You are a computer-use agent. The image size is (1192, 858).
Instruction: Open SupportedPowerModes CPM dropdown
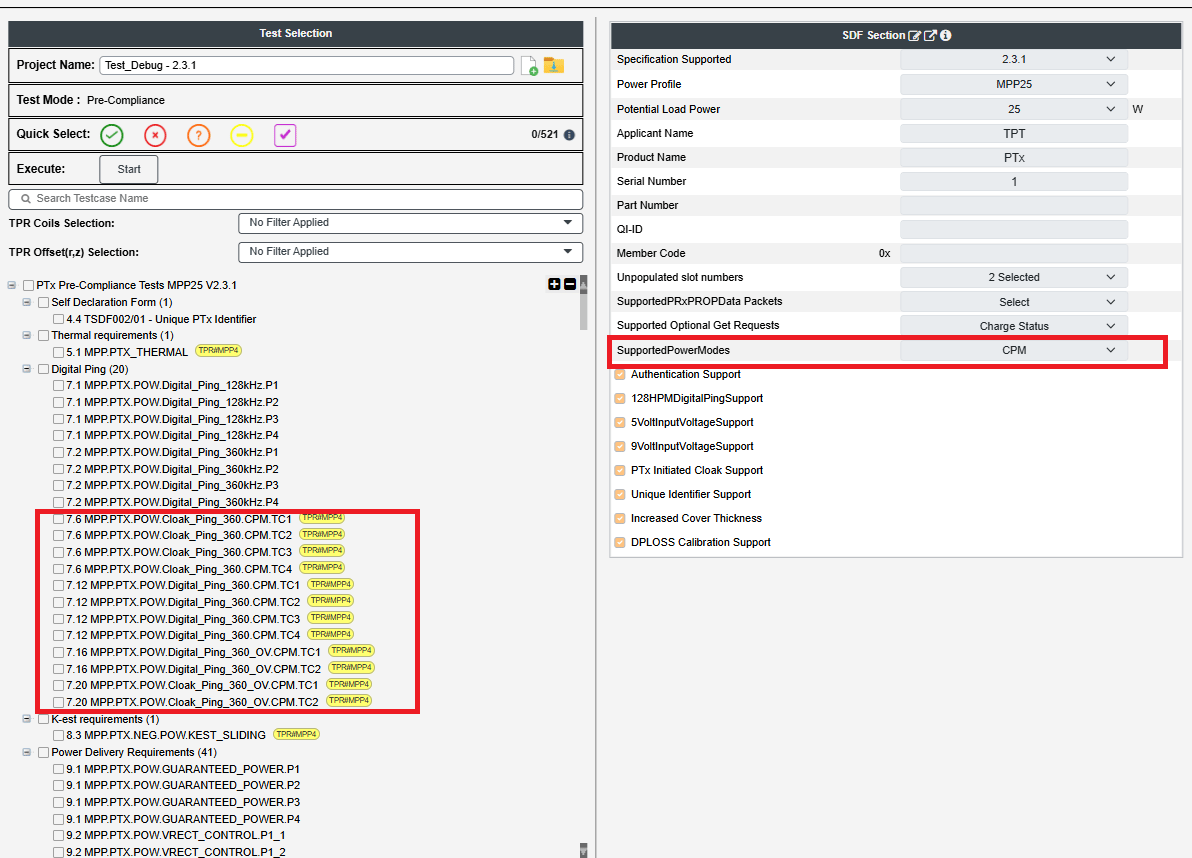point(1013,350)
